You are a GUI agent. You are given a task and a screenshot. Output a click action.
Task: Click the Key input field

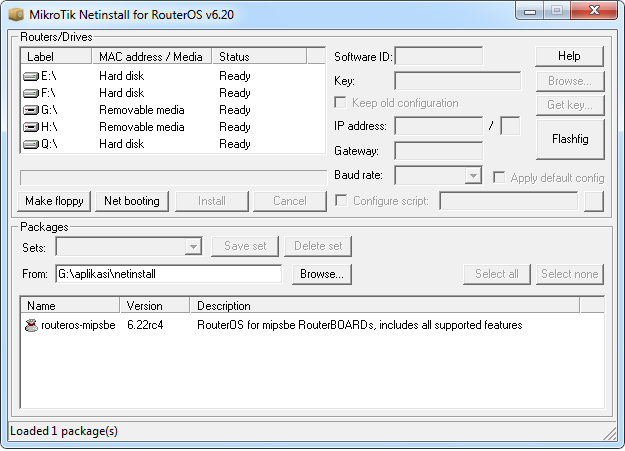[458, 81]
